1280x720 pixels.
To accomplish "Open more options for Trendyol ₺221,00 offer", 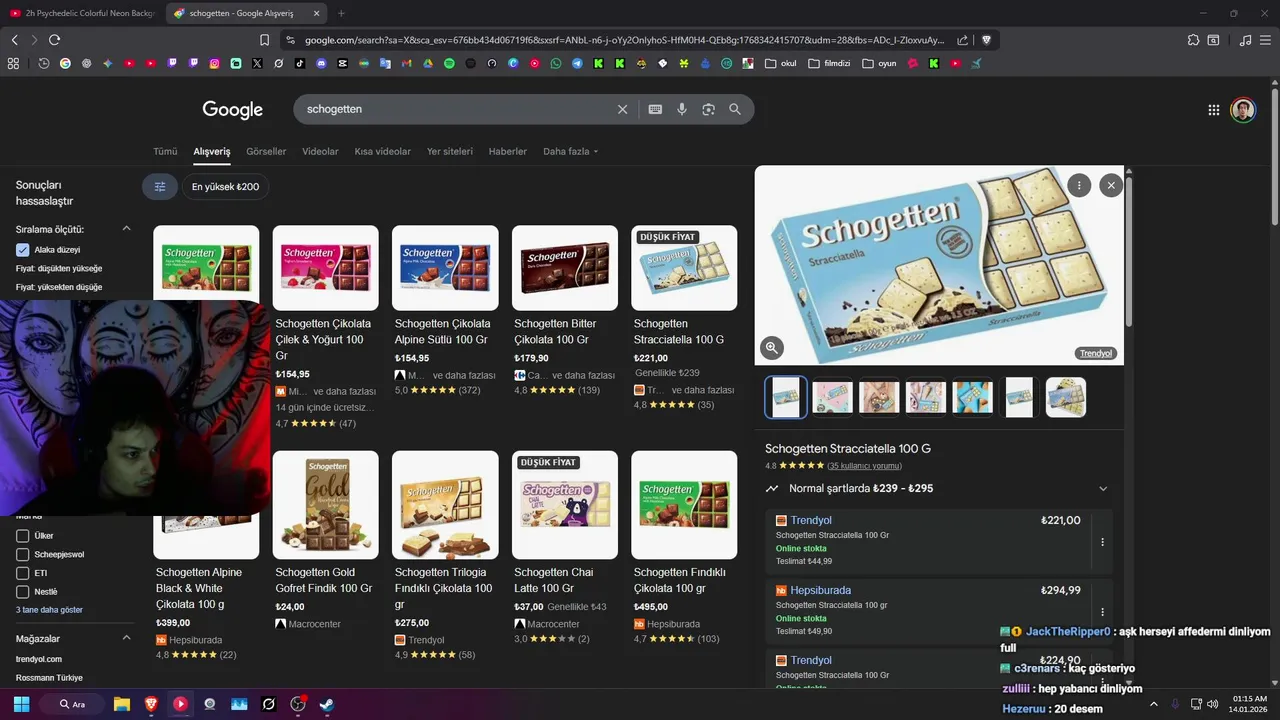I will point(1103,542).
